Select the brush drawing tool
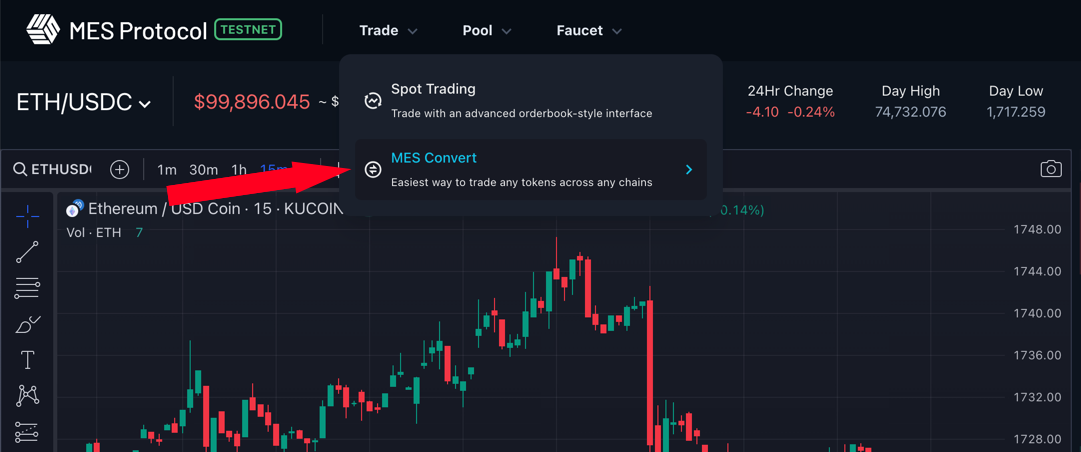The image size is (1081, 452). (28, 324)
